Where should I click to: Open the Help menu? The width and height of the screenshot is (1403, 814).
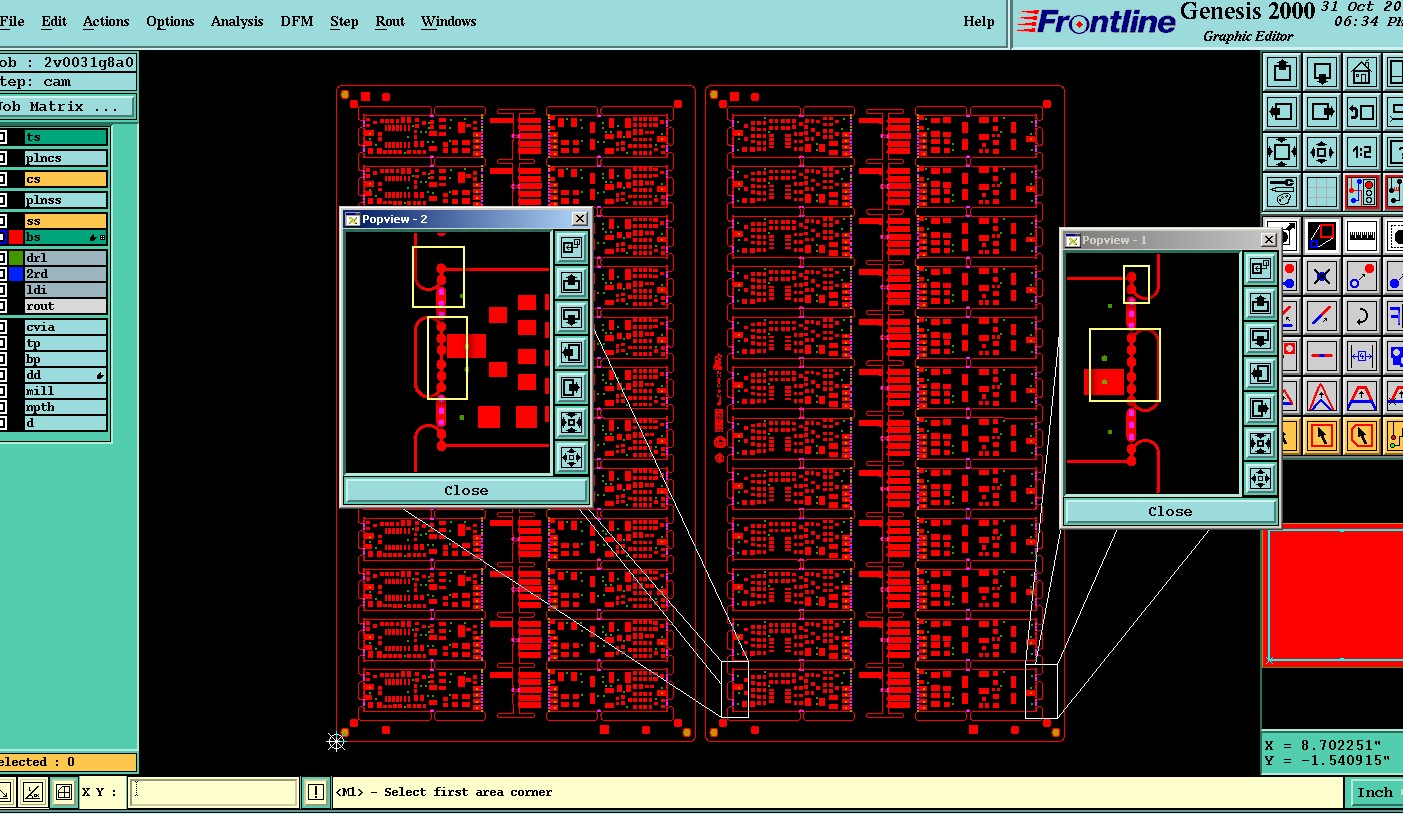pyautogui.click(x=979, y=21)
